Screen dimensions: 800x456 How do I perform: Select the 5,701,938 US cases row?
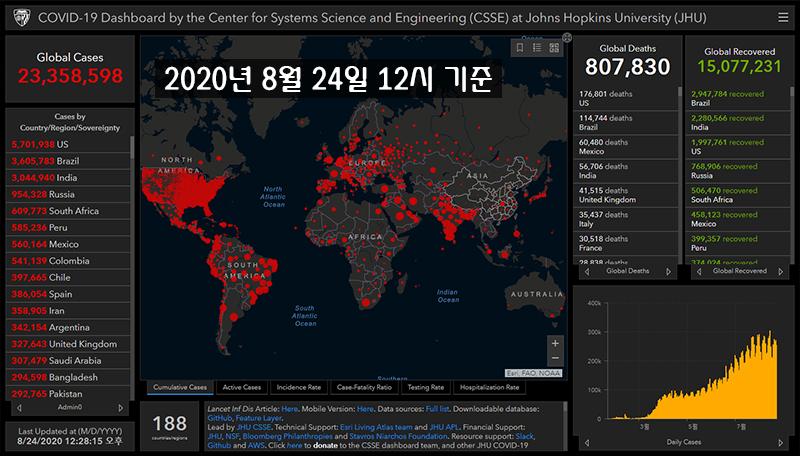click(68, 144)
